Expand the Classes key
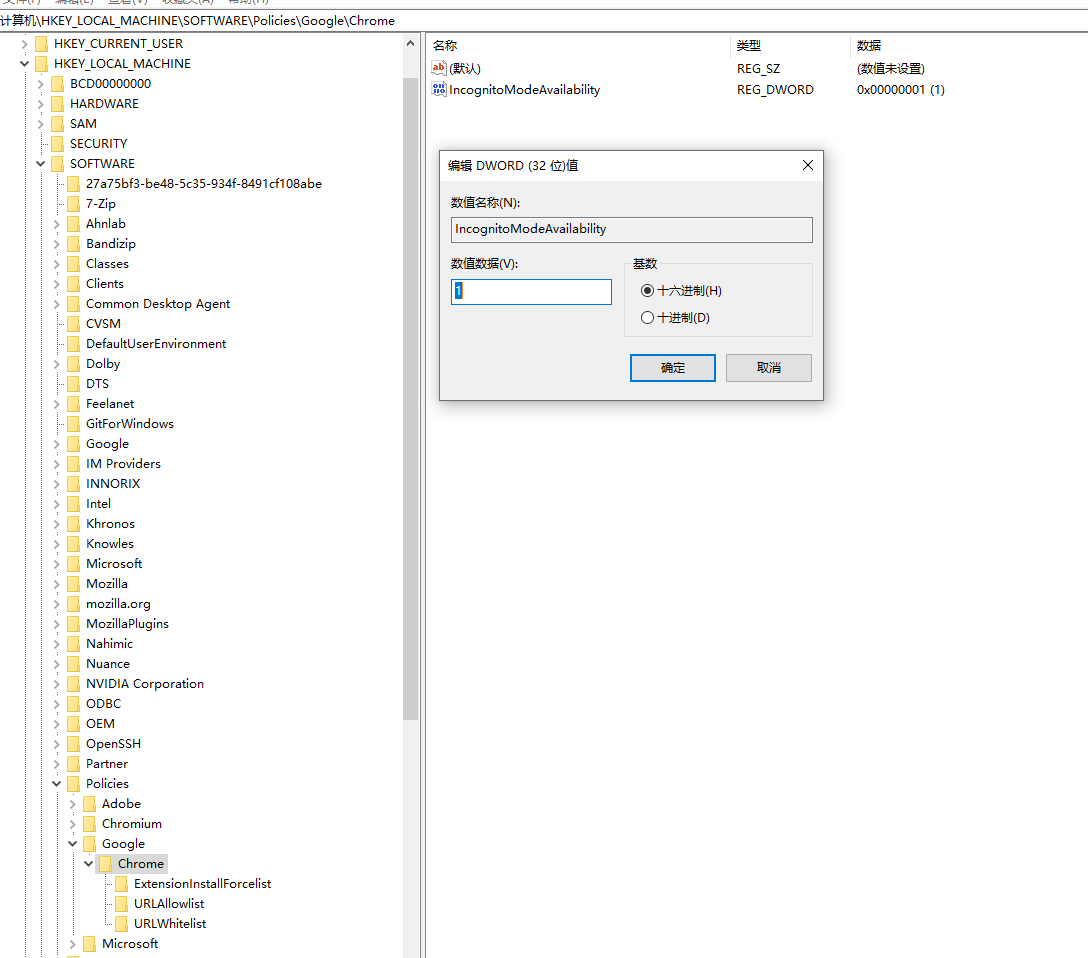This screenshot has width=1088, height=958. click(56, 264)
